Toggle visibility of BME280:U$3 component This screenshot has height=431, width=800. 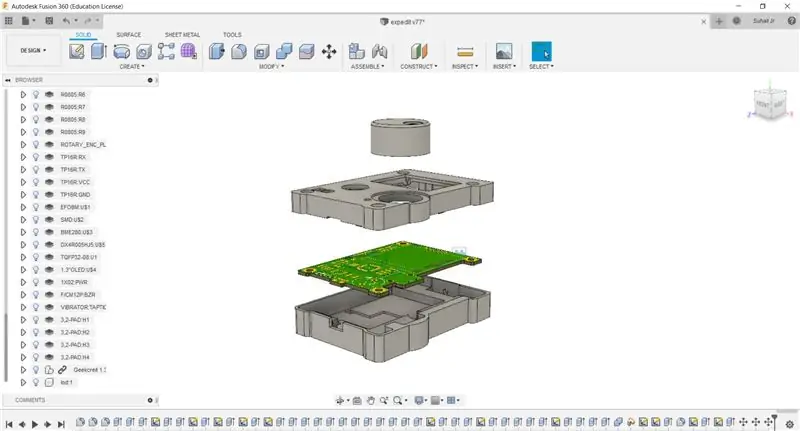tap(36, 232)
